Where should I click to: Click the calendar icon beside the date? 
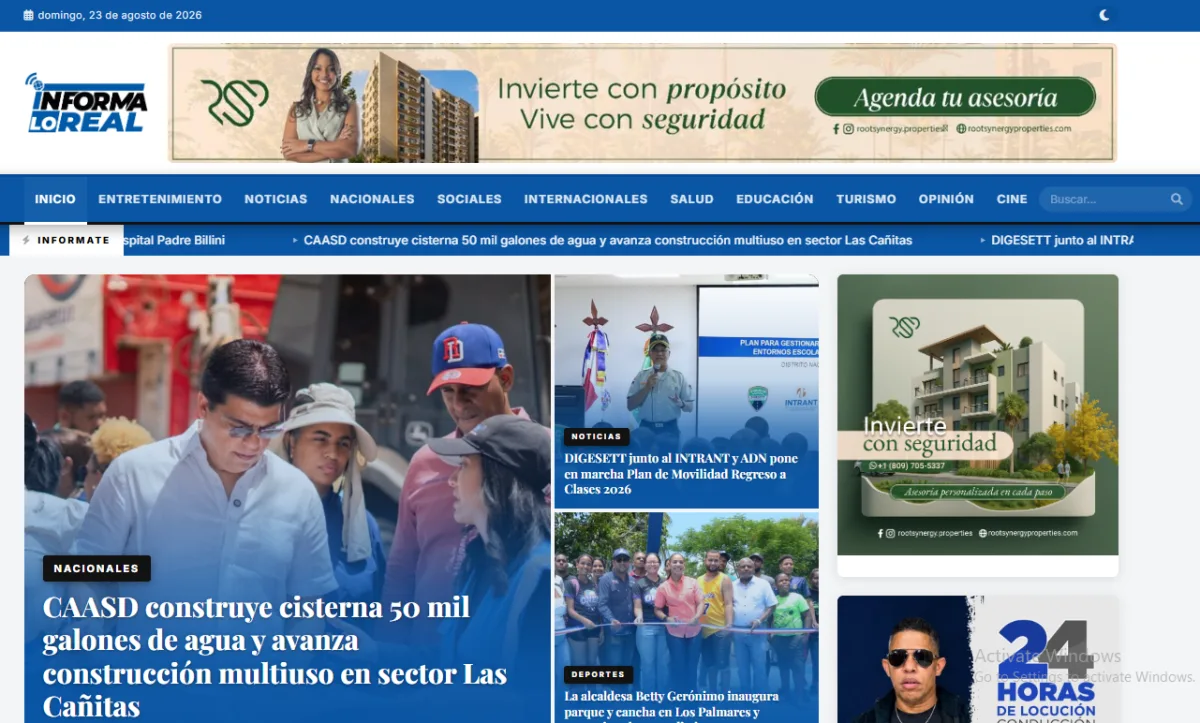[x=28, y=15]
